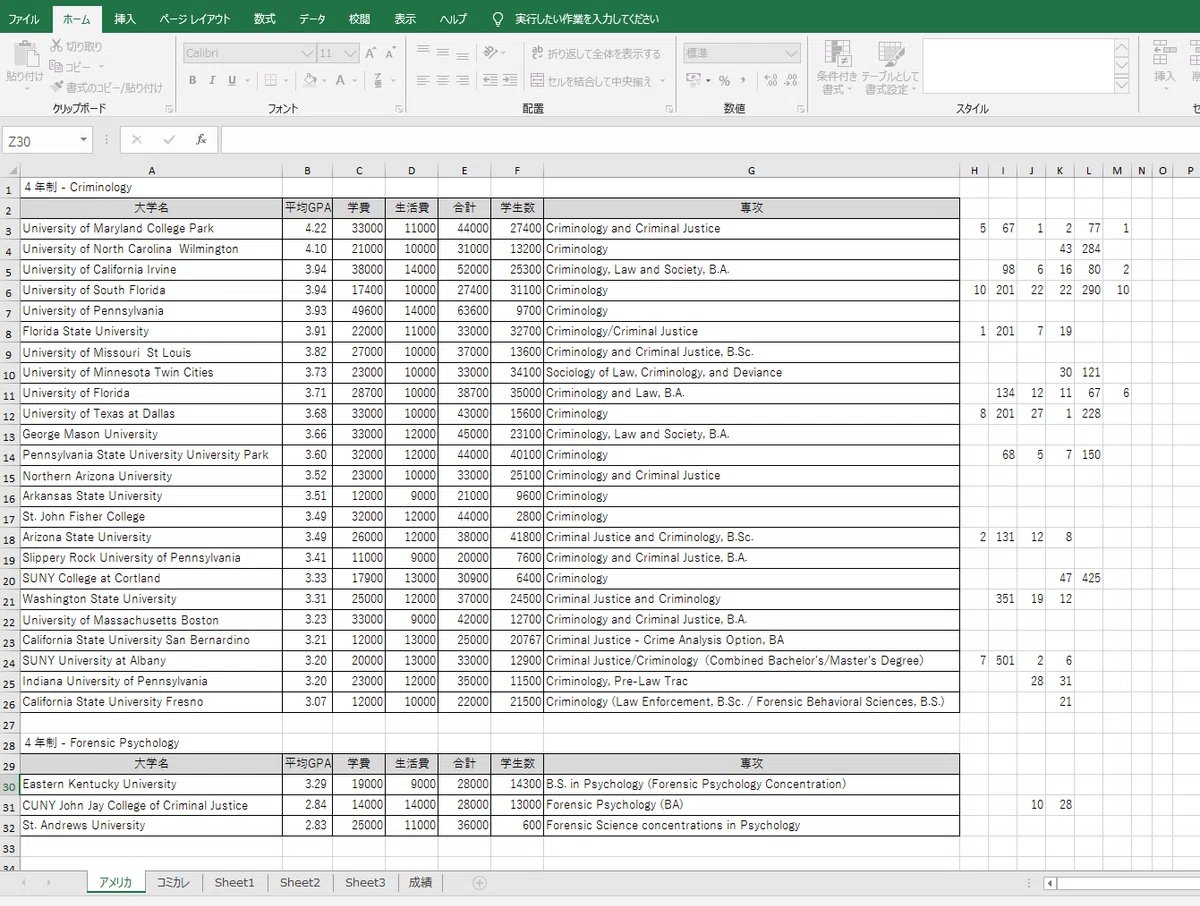
Task: Open the underline style dropdown arrow
Action: (x=248, y=81)
